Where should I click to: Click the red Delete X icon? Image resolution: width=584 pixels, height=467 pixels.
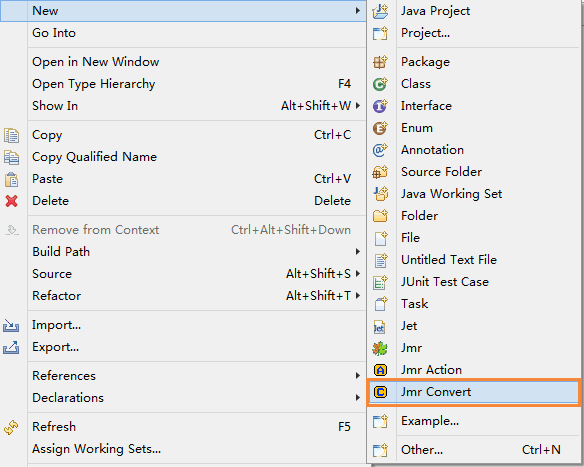(12, 201)
